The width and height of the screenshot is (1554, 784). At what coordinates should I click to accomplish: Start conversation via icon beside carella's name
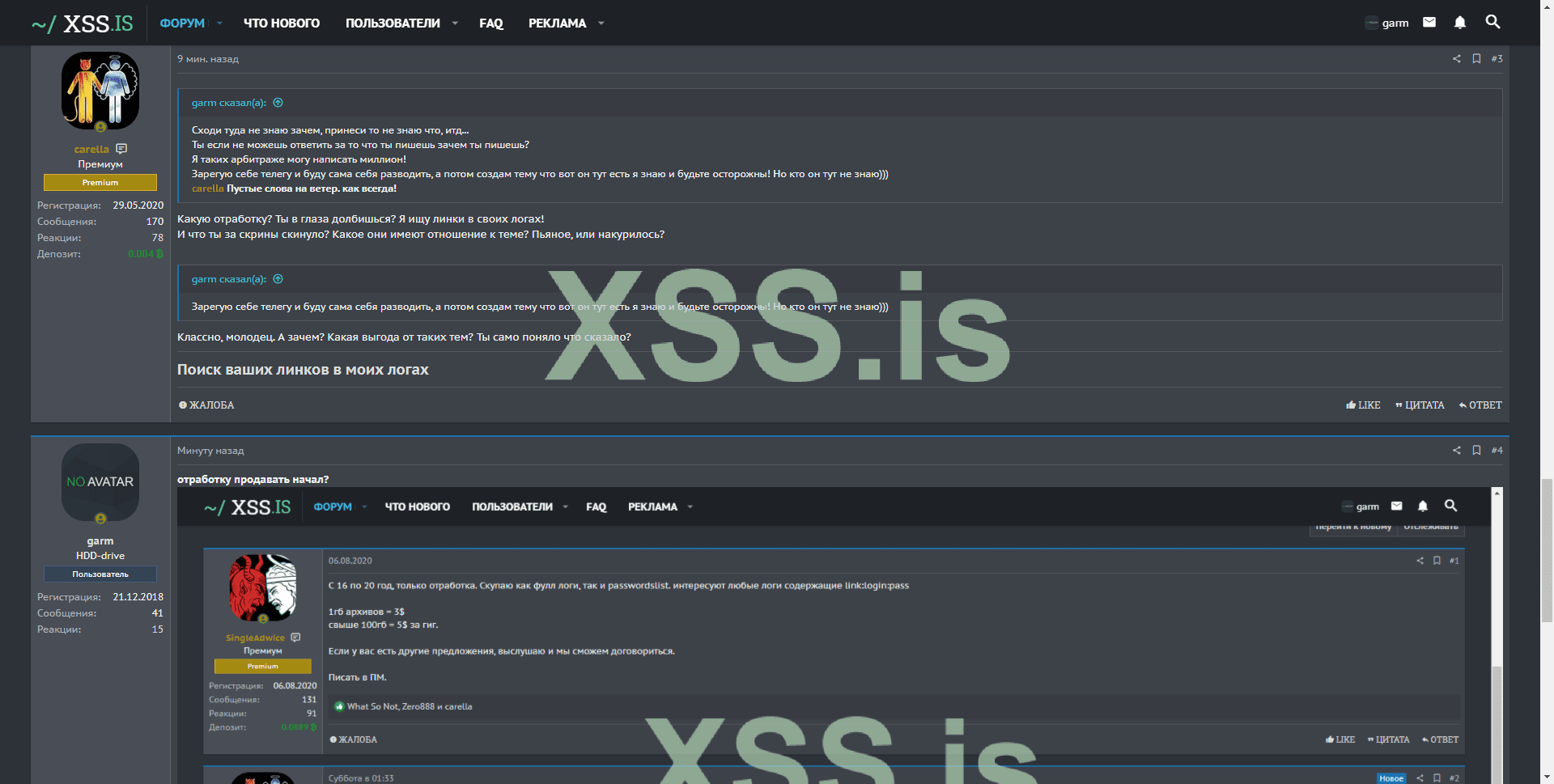pyautogui.click(x=121, y=149)
